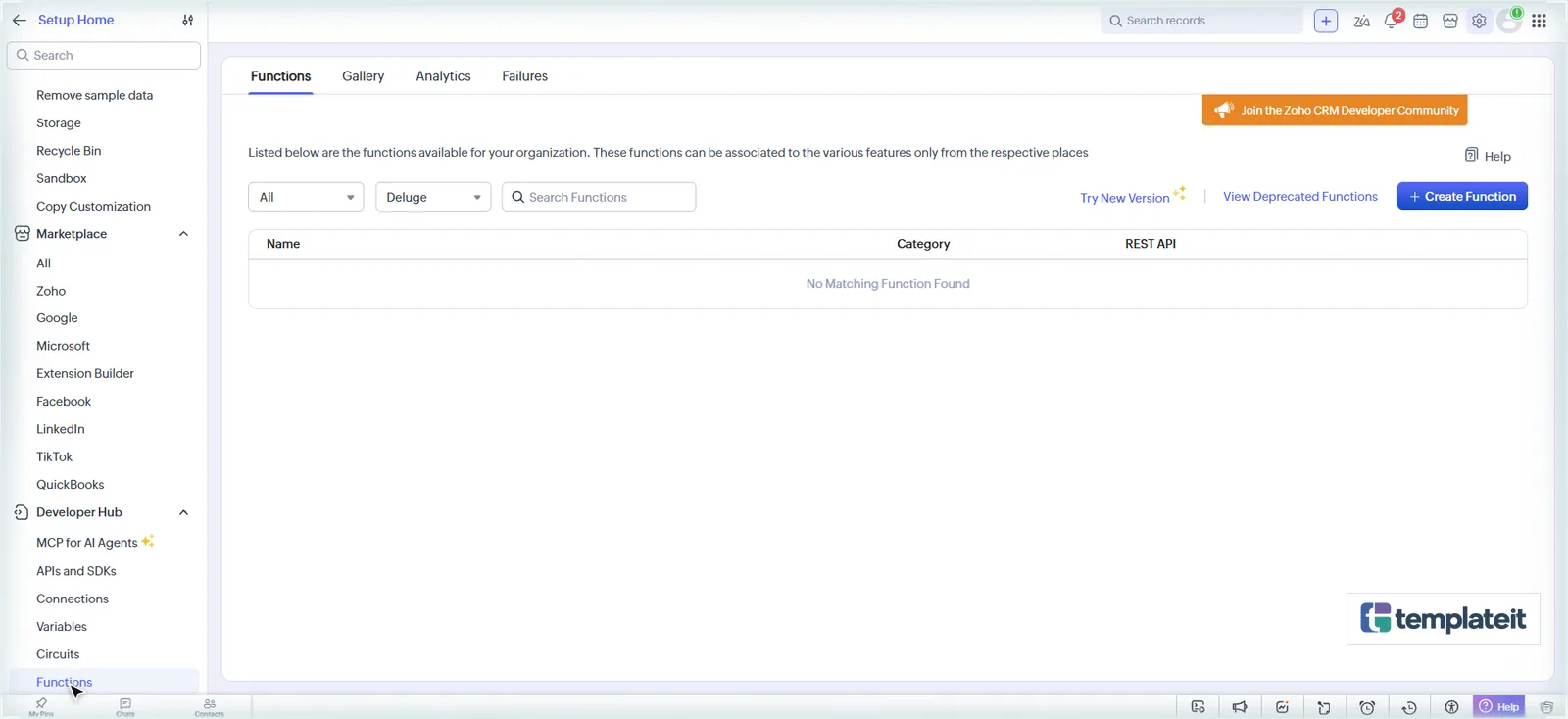Click the screen recording icon in bottom bar
Viewport: 1568px width, 719px height.
1198,707
